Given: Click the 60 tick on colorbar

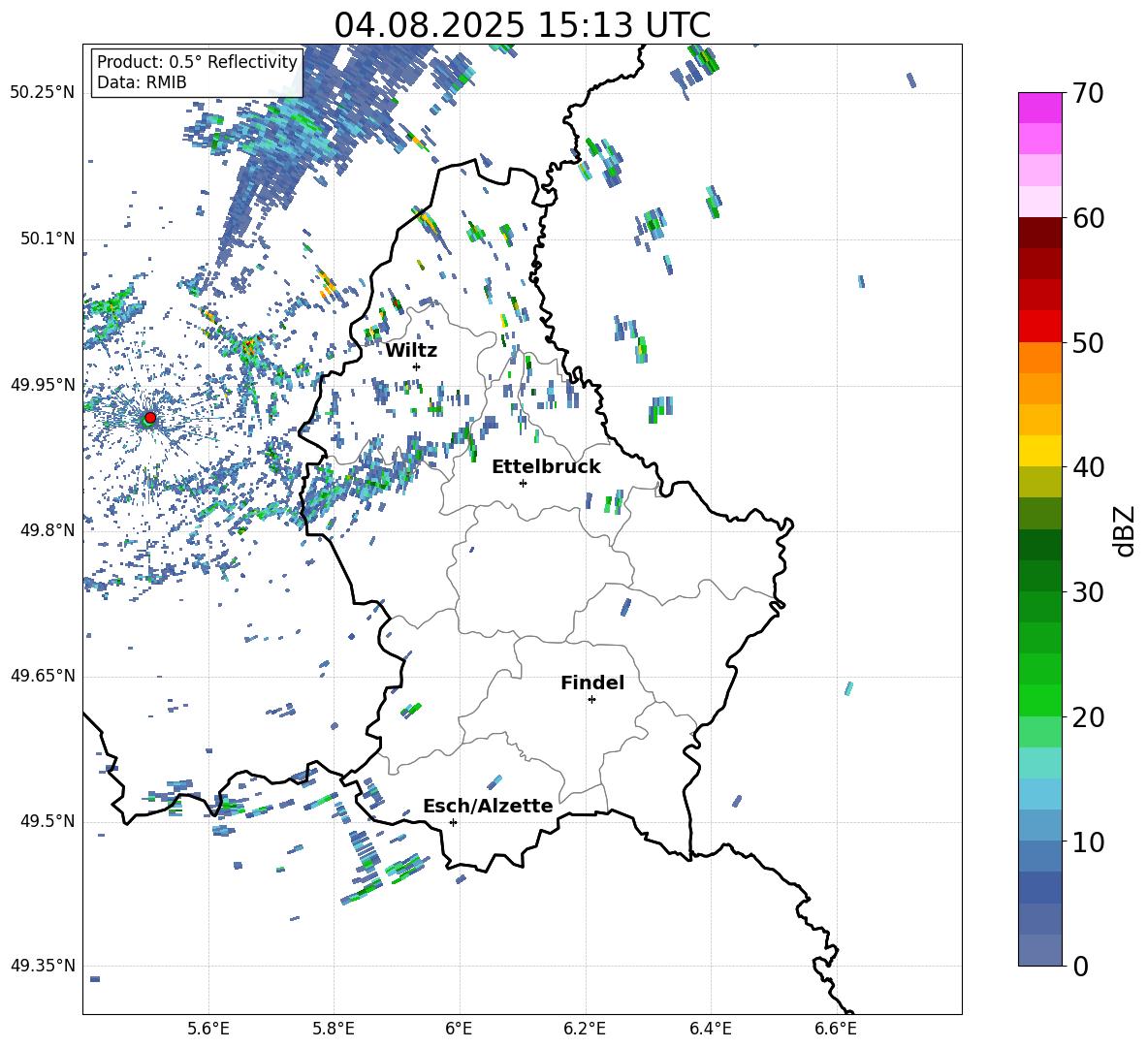Looking at the screenshot, I should (x=1088, y=218).
